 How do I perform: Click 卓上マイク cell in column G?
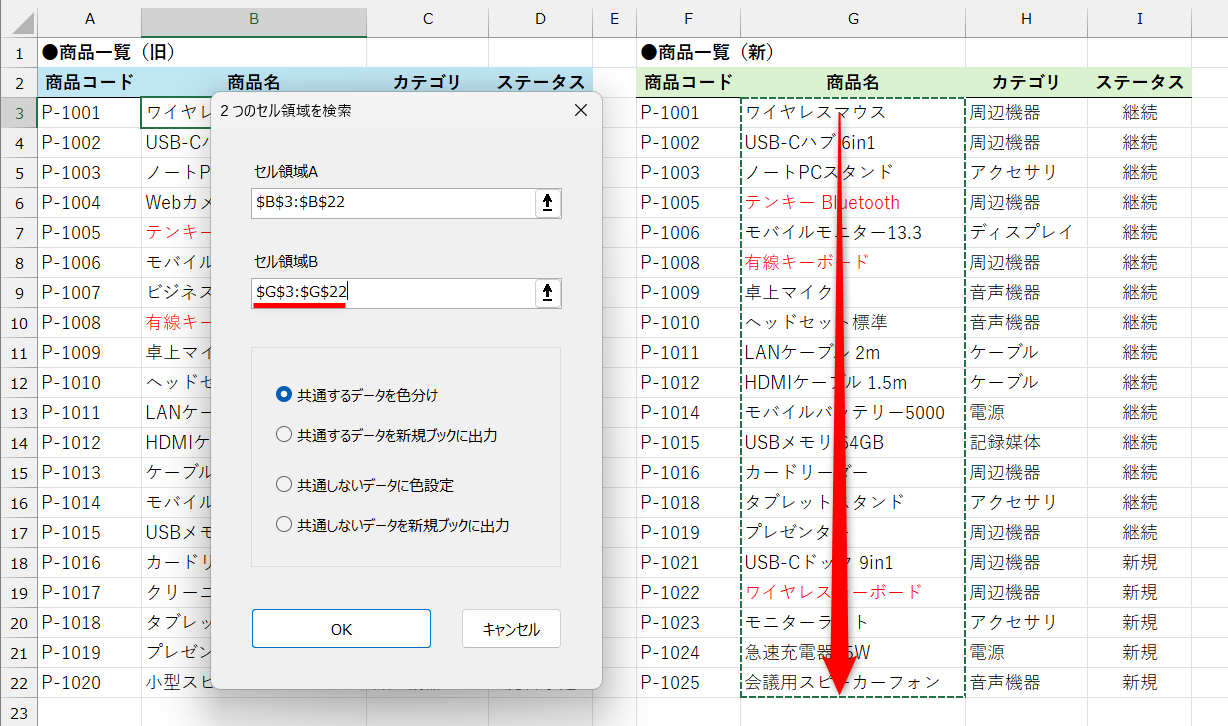click(853, 292)
